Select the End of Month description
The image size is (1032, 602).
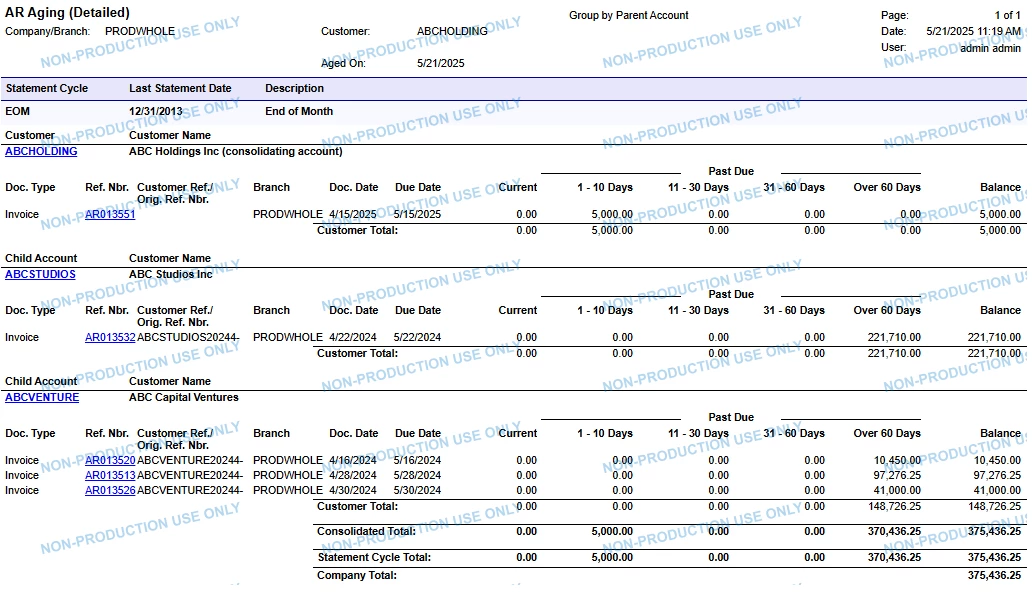tap(299, 112)
